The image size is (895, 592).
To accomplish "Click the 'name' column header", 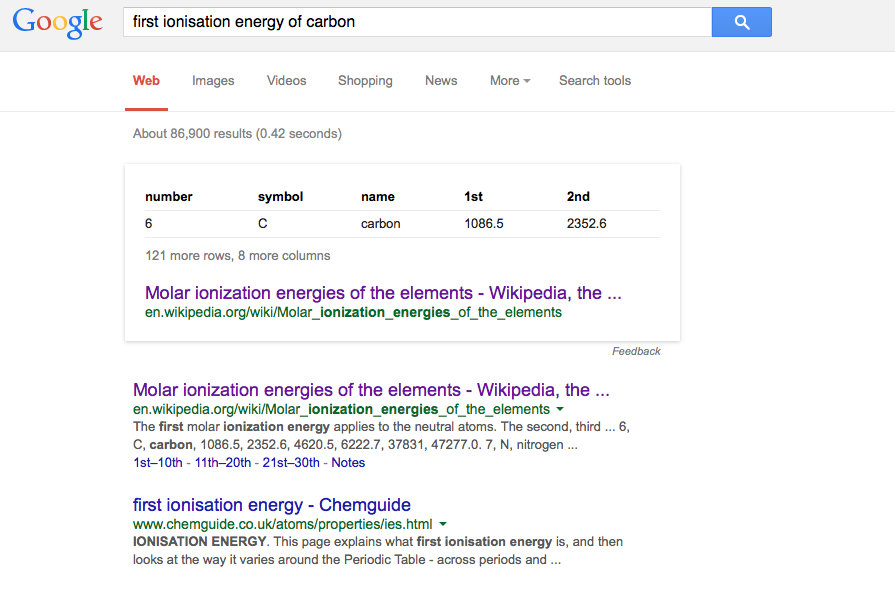I will click(378, 196).
